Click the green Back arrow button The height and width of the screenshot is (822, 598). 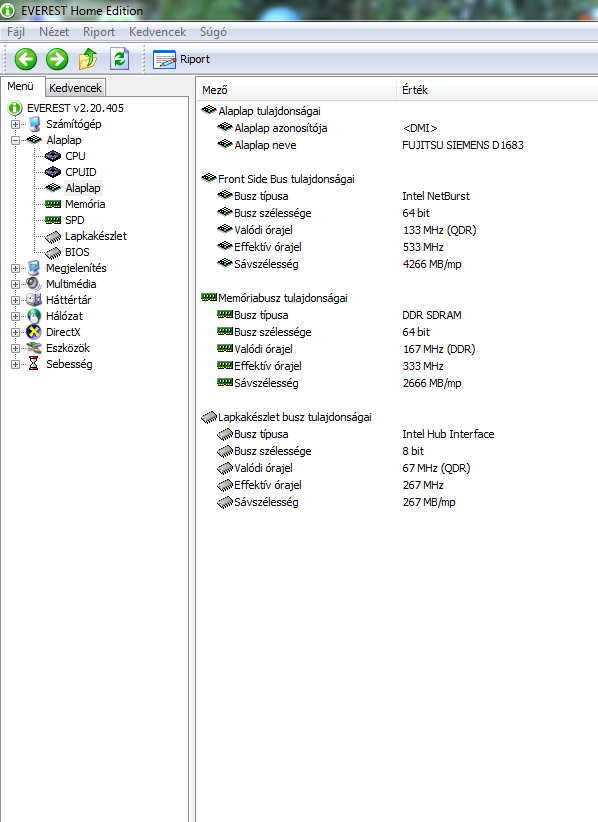25,59
